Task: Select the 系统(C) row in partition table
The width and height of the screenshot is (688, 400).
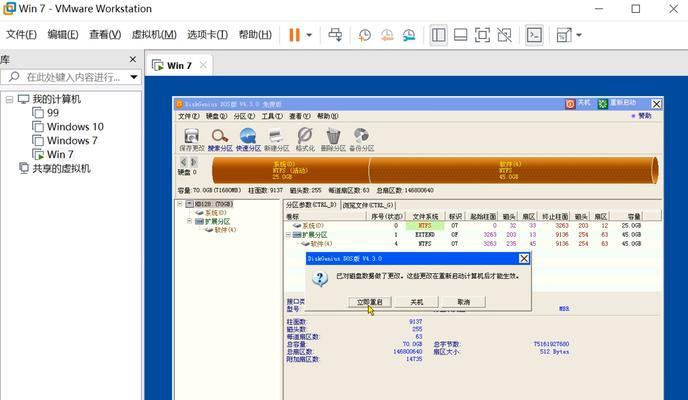Action: point(473,225)
